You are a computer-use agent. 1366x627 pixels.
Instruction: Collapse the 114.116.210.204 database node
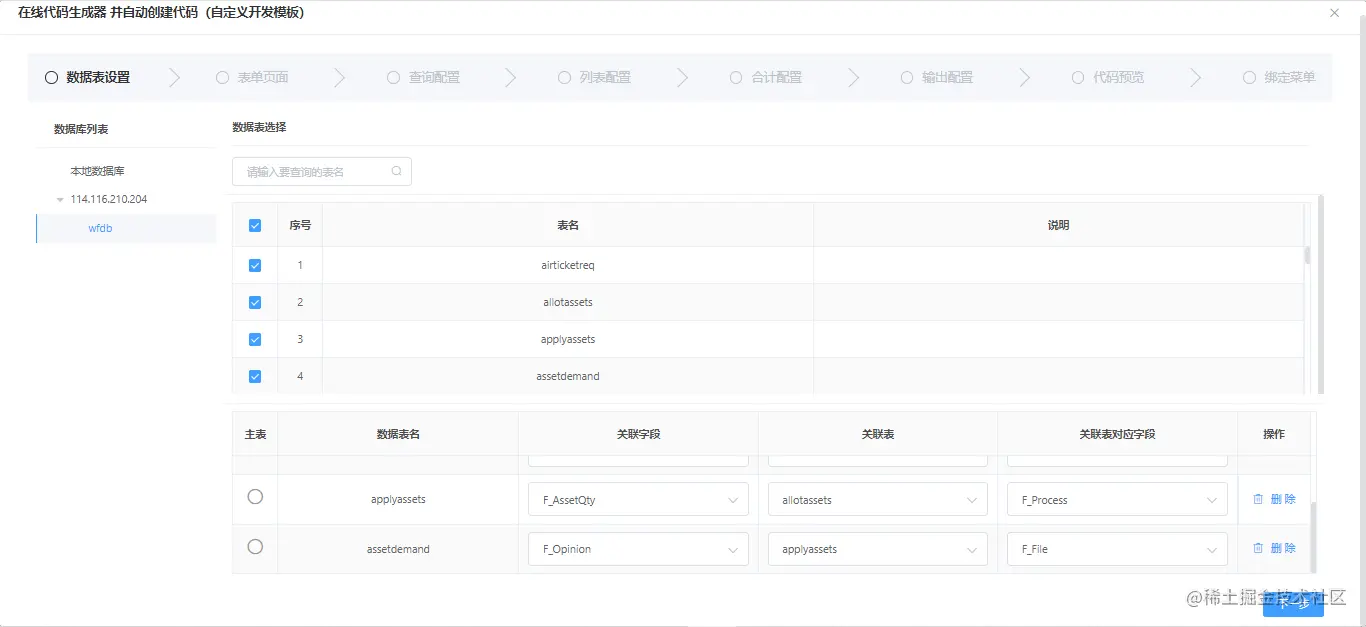pos(60,198)
